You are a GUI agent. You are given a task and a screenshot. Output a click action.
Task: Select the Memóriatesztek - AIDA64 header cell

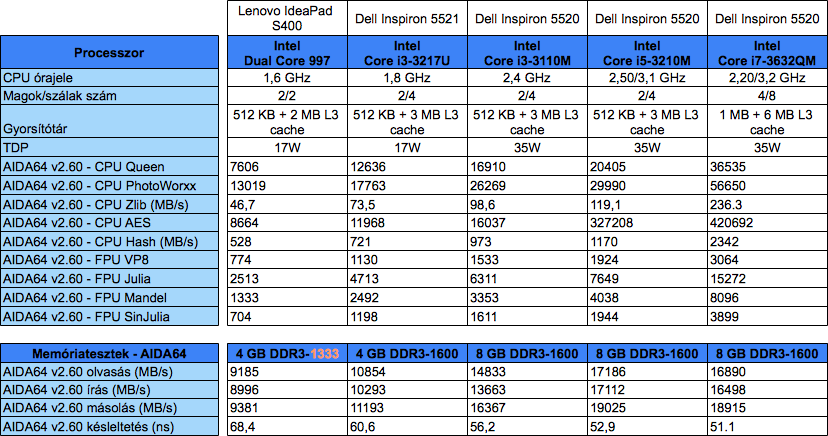pos(110,353)
